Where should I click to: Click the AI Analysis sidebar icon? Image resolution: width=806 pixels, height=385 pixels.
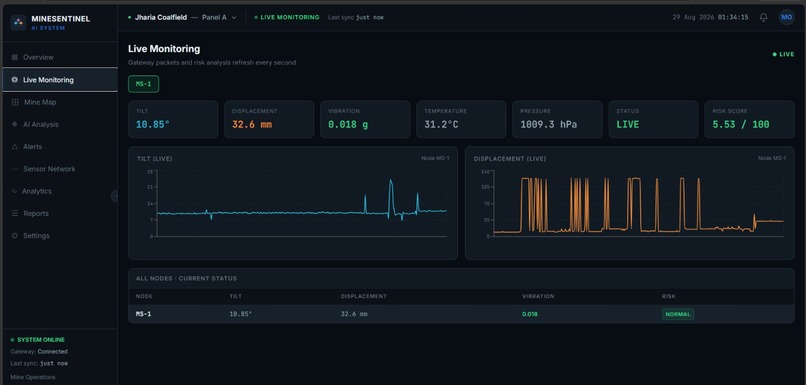[14, 124]
